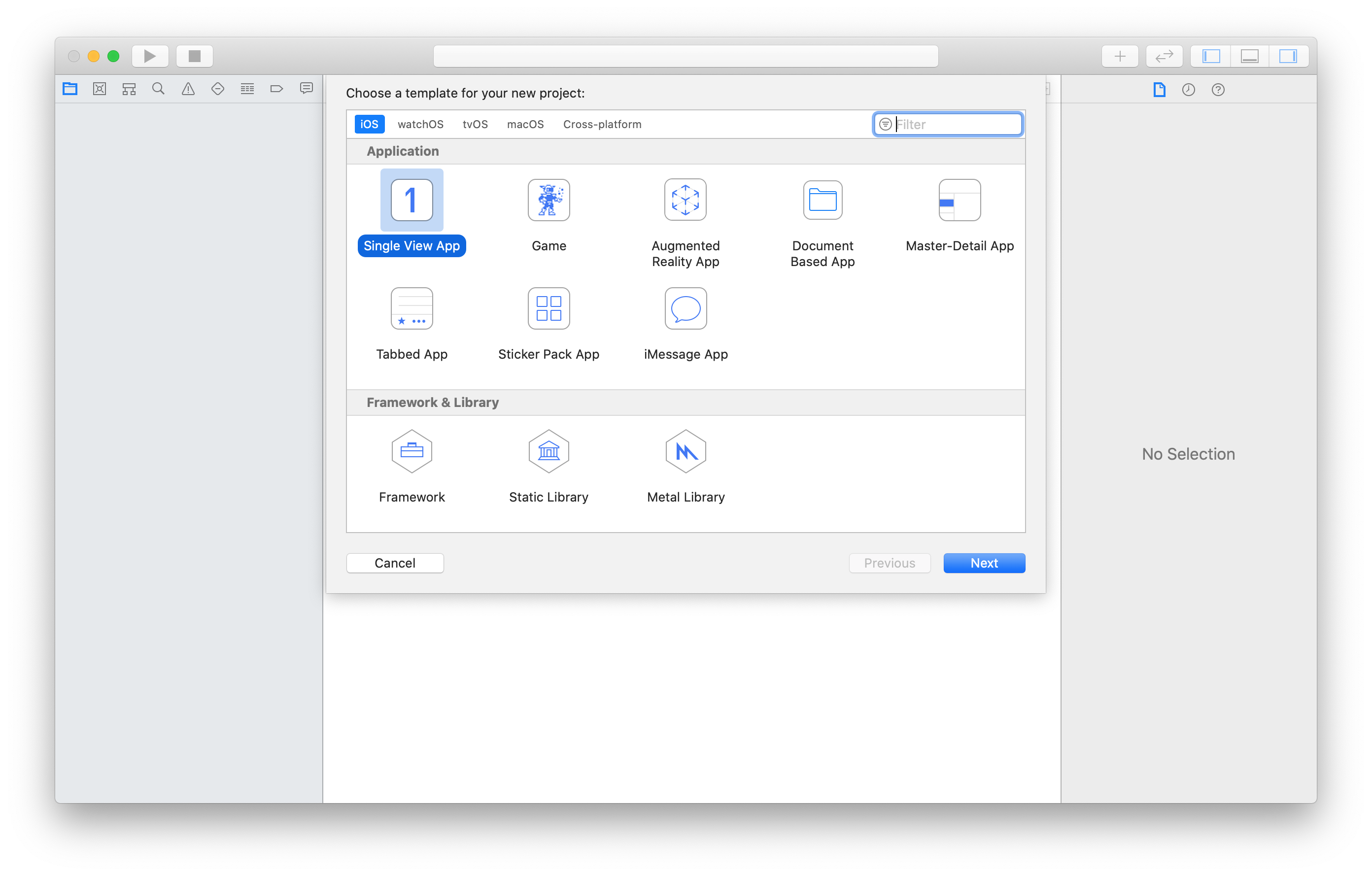Open the Test navigator diamond icon
This screenshot has height=876, width=1372.
pos(218,89)
